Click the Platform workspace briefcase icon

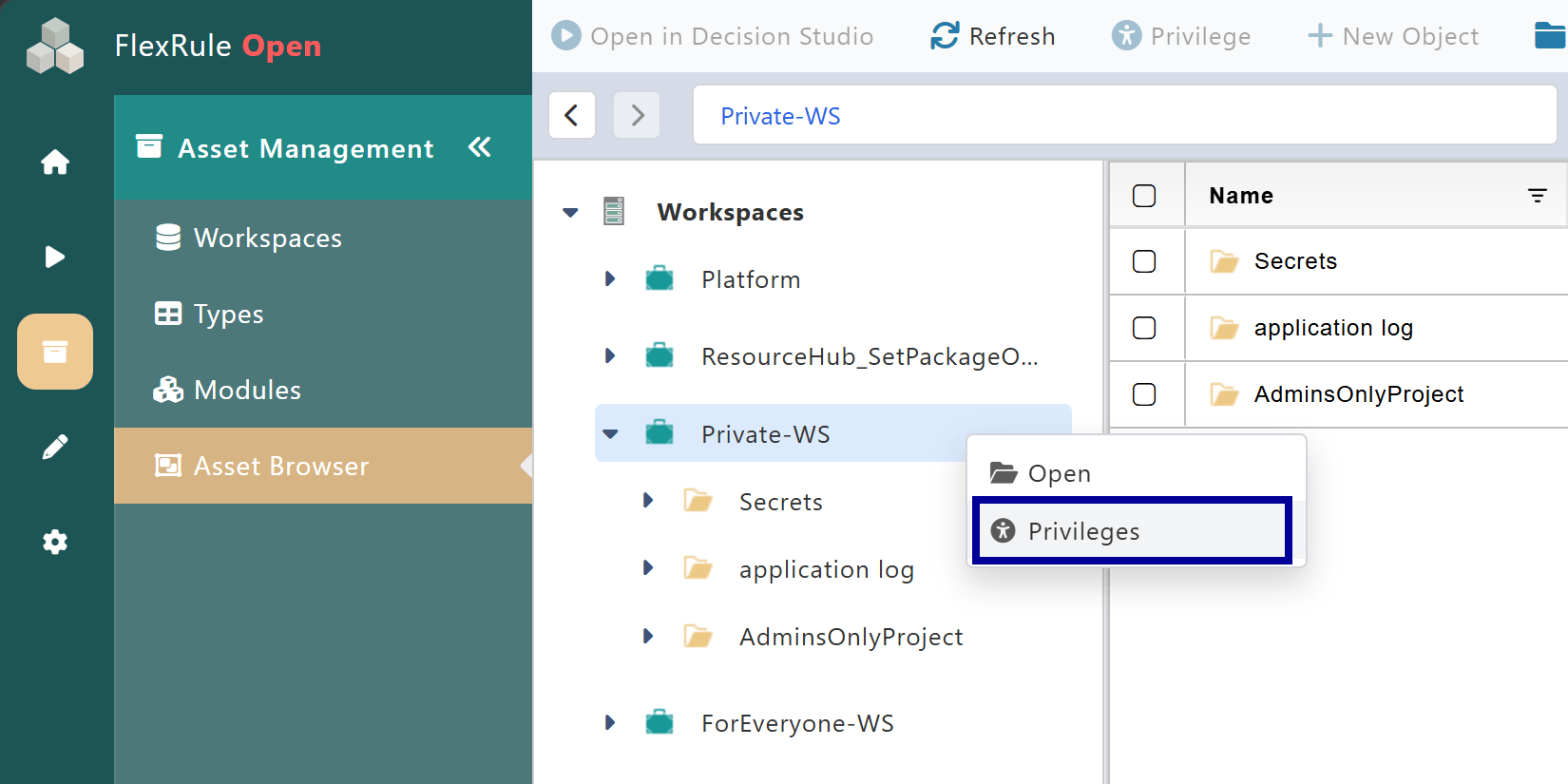(x=660, y=279)
